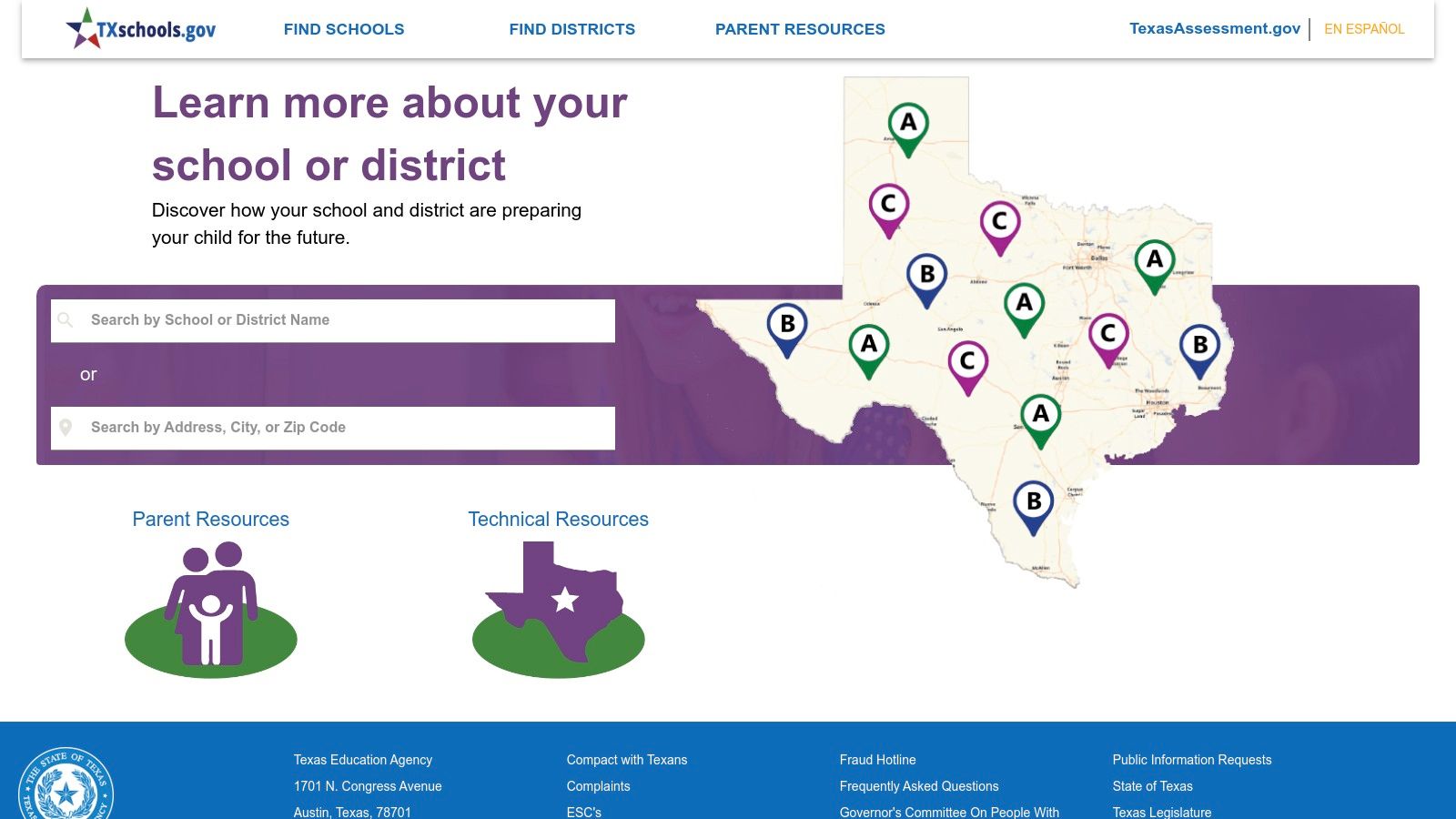Click the magnifying glass in the search bar
The width and height of the screenshot is (1456, 819).
coord(67,320)
